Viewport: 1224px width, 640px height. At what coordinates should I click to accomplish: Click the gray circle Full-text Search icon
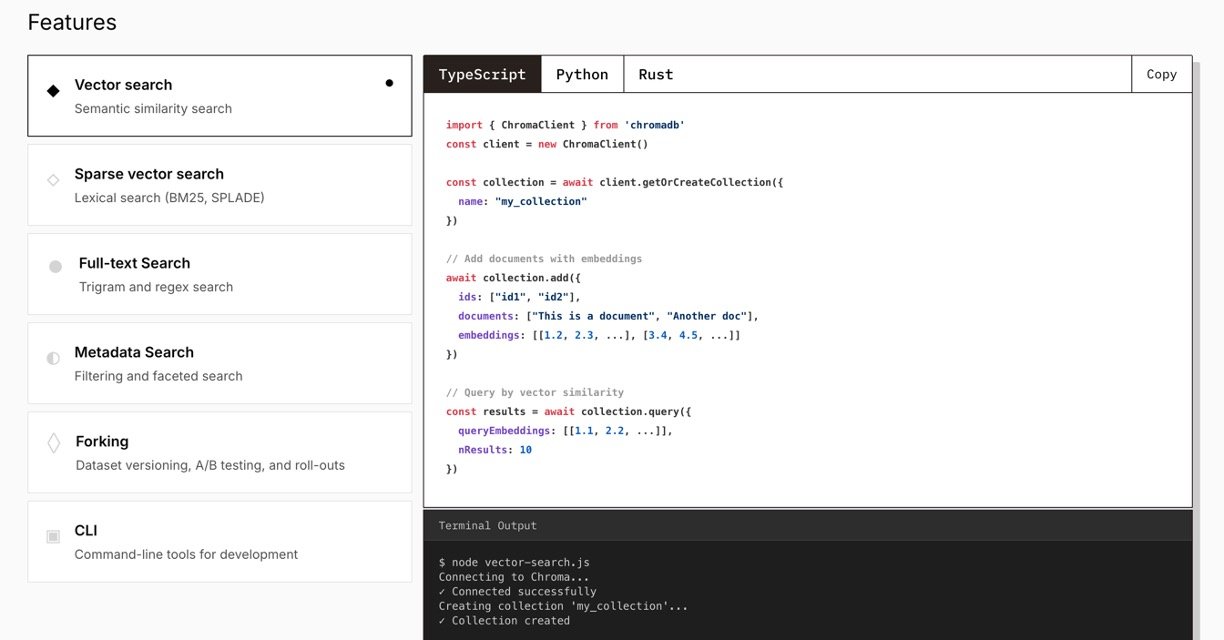click(56, 267)
